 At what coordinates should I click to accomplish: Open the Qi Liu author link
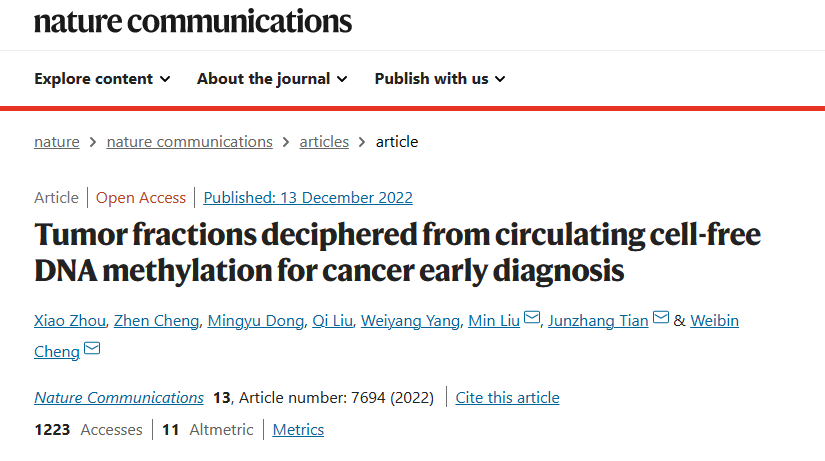point(333,320)
